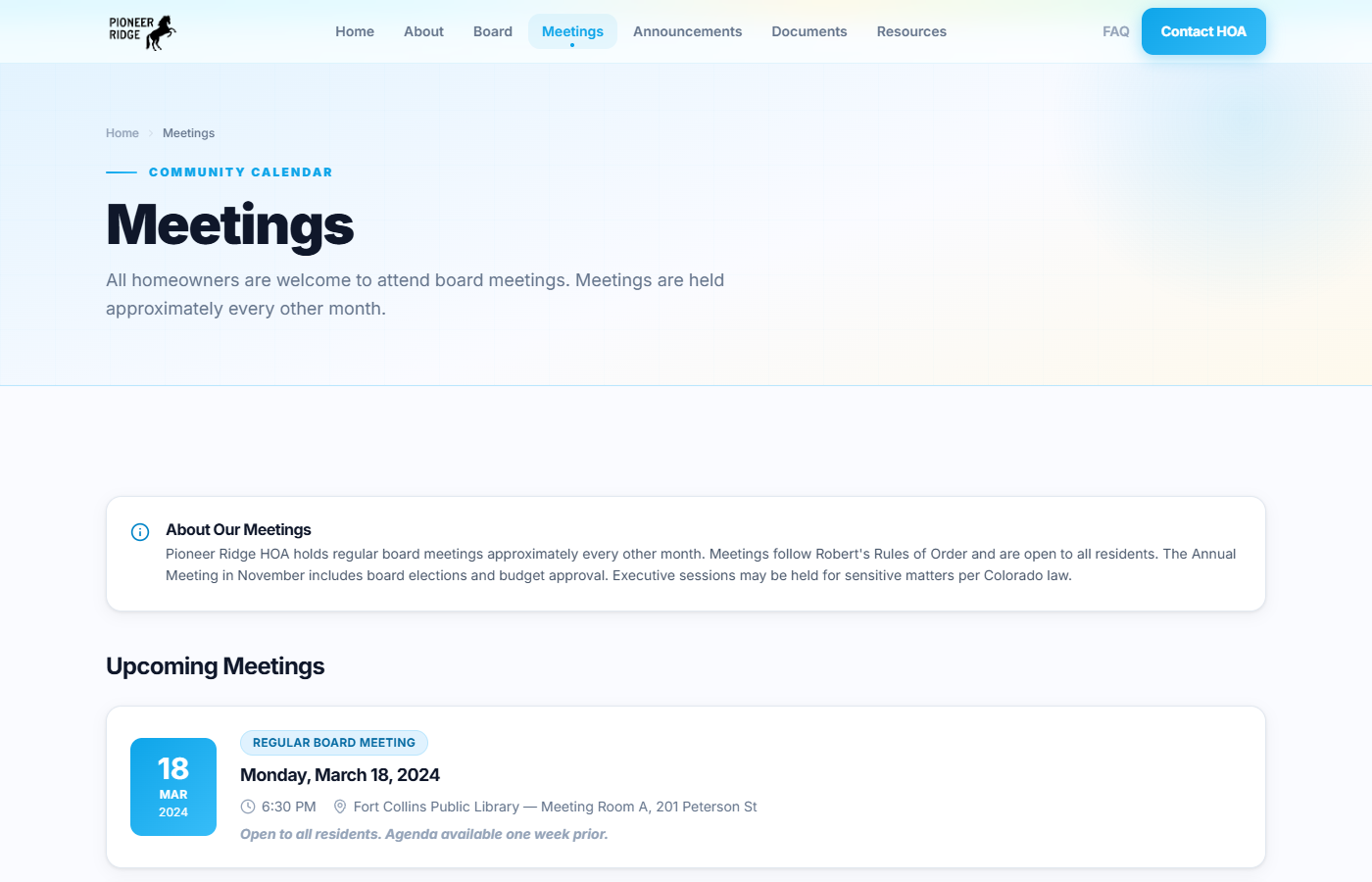Image resolution: width=1372 pixels, height=882 pixels.
Task: Open the Board menu item
Action: (493, 31)
